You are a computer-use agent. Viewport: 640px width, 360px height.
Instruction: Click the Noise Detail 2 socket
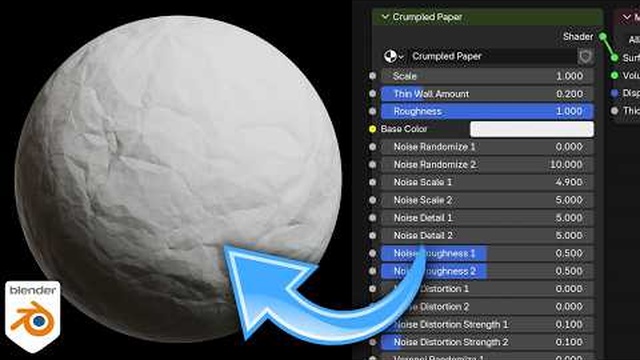point(372,236)
